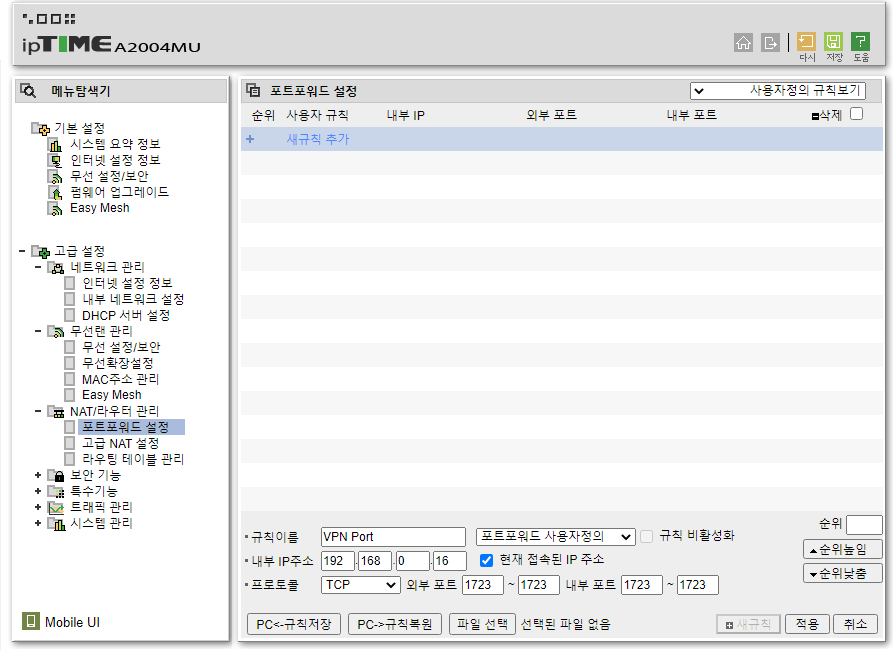
Task: Click the 내부 포트 end field
Action: [698, 585]
